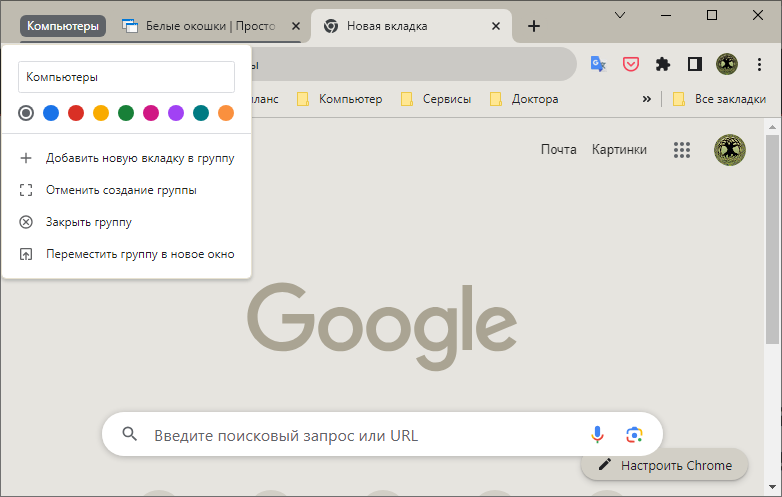Close the Белые окошки tab
This screenshot has height=497, width=782.
(x=296, y=26)
